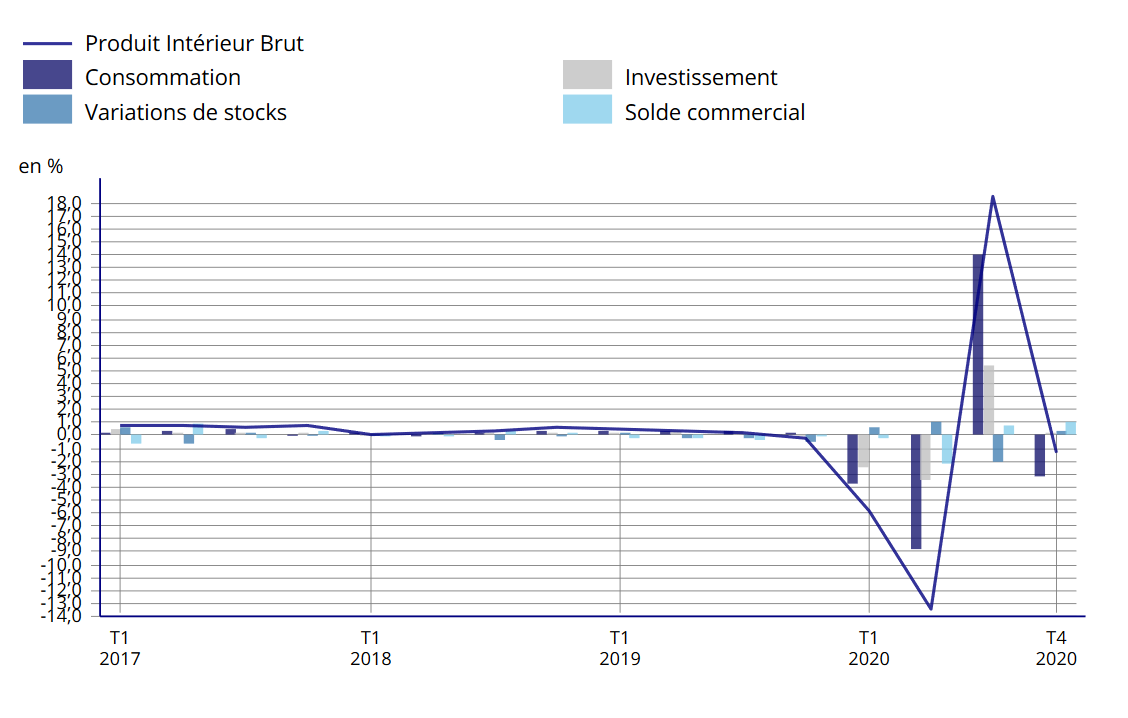Click the Variations de stocks legend swatch
Image resolution: width=1128 pixels, height=718 pixels.
(x=47, y=111)
